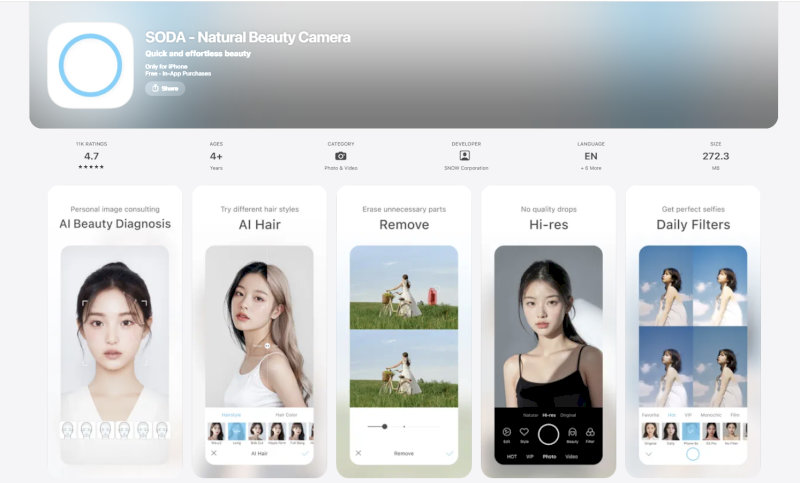Select the Monochrome tab in Daily Filters screenshot
This screenshot has height=483, width=800.
tap(711, 415)
